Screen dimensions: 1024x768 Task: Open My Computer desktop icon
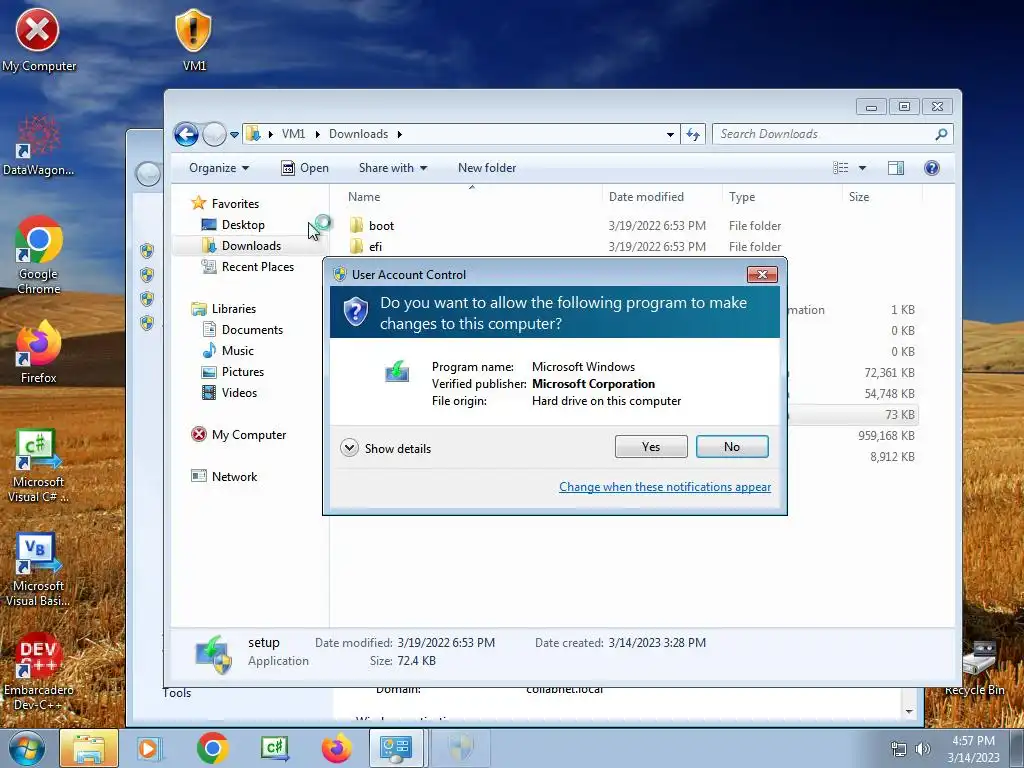pyautogui.click(x=38, y=40)
